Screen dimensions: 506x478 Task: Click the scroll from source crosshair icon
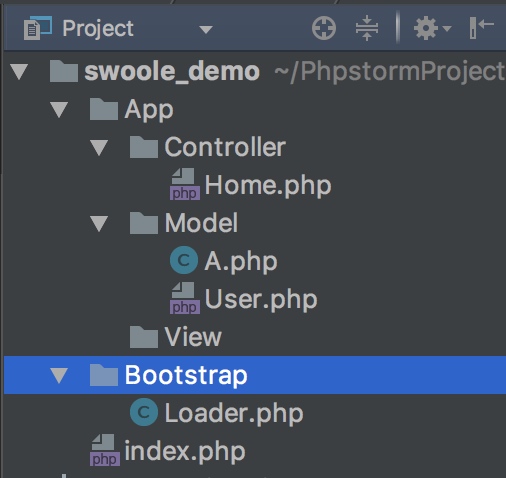324,28
